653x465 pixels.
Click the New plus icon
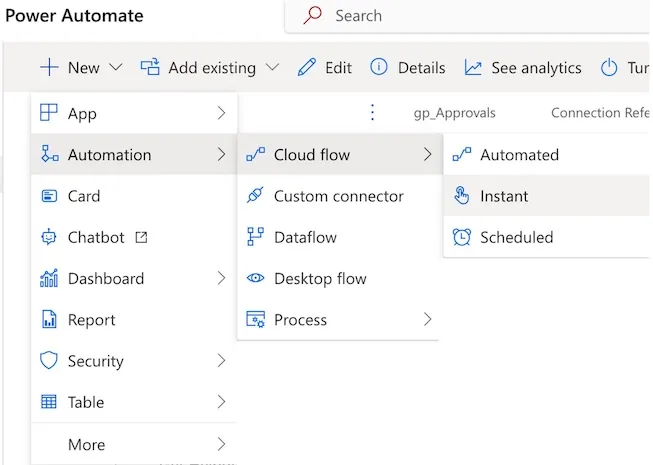tap(49, 67)
